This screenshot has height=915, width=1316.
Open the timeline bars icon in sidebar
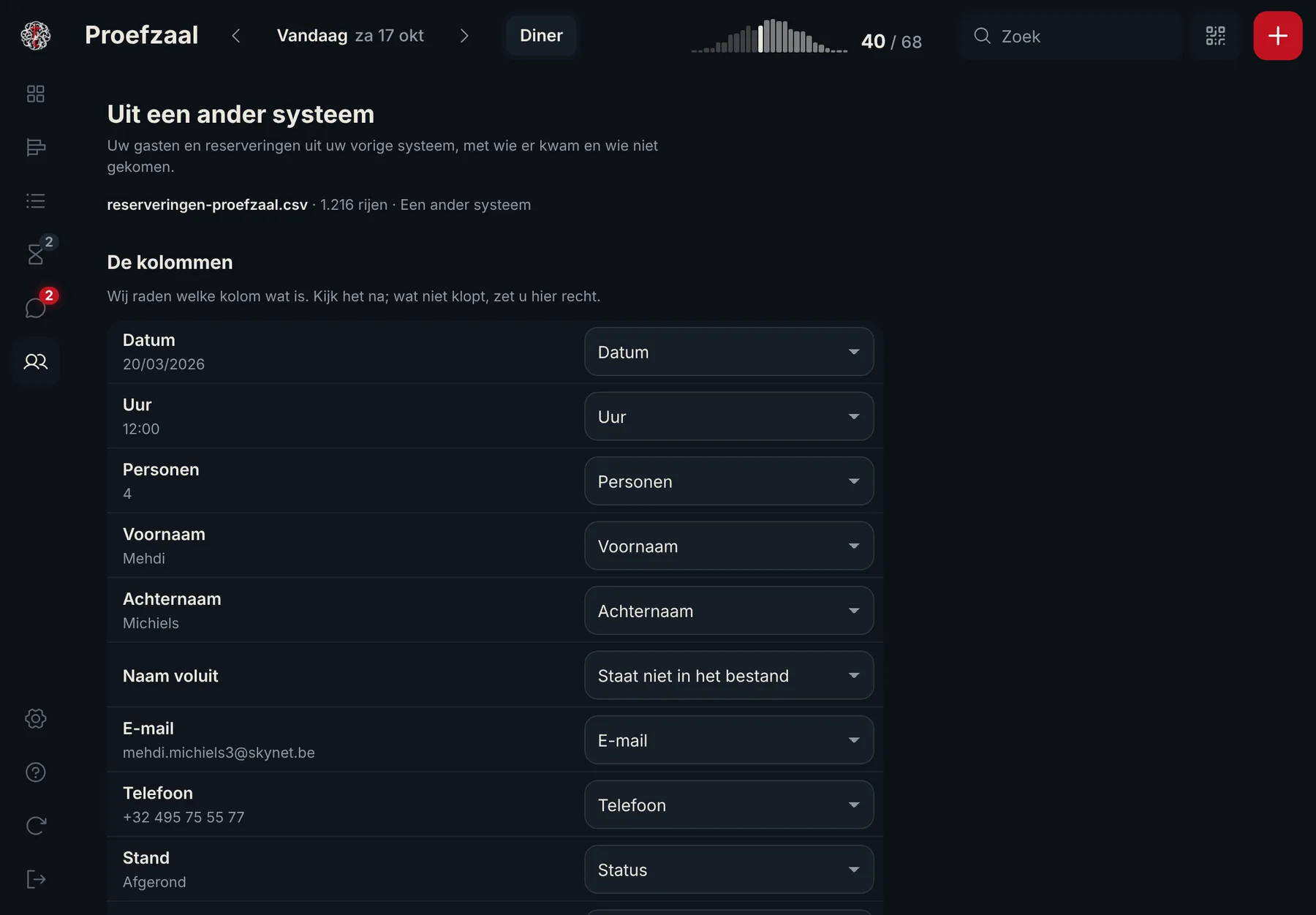click(x=35, y=147)
